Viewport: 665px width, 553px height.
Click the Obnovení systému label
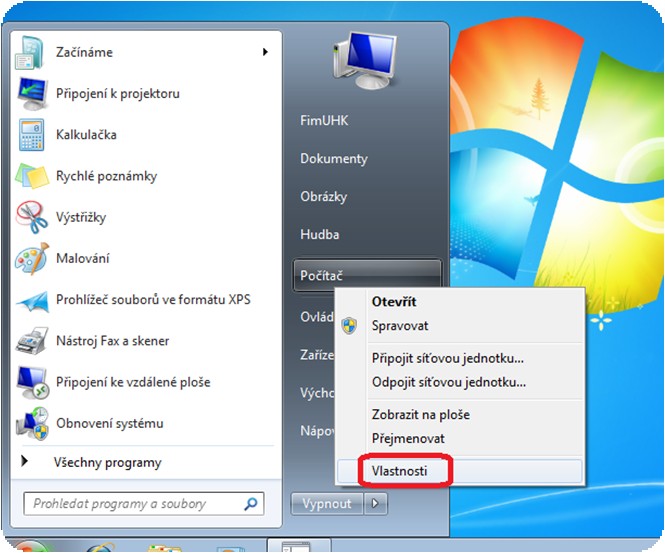(109, 423)
